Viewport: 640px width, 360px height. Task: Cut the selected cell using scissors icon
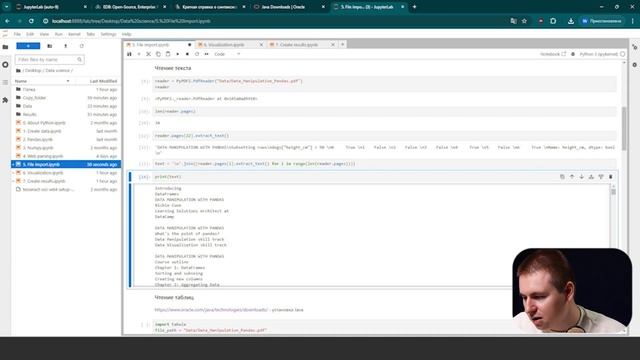click(x=149, y=54)
